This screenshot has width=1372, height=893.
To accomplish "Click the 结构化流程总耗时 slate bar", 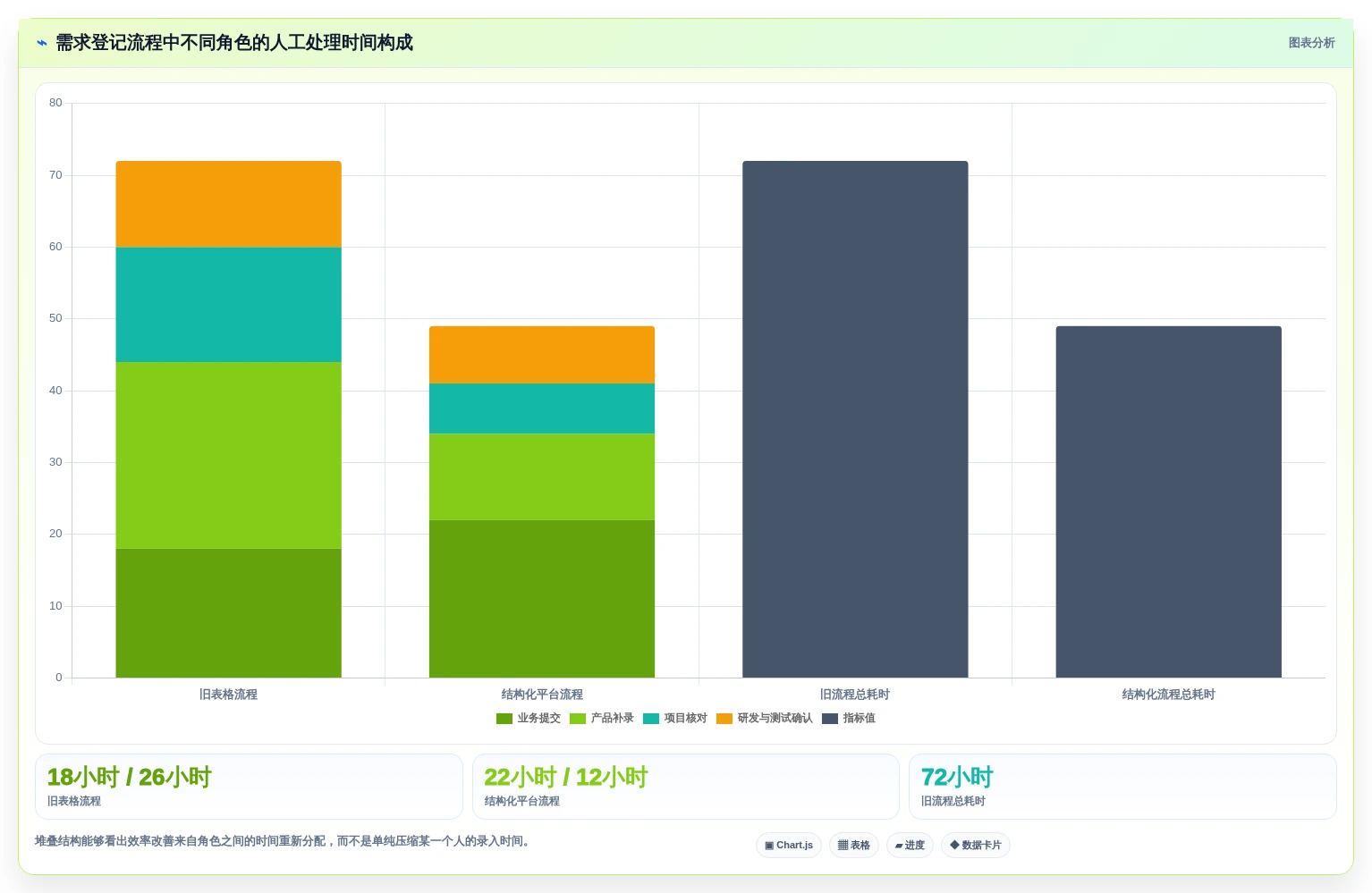I will coord(1169,501).
